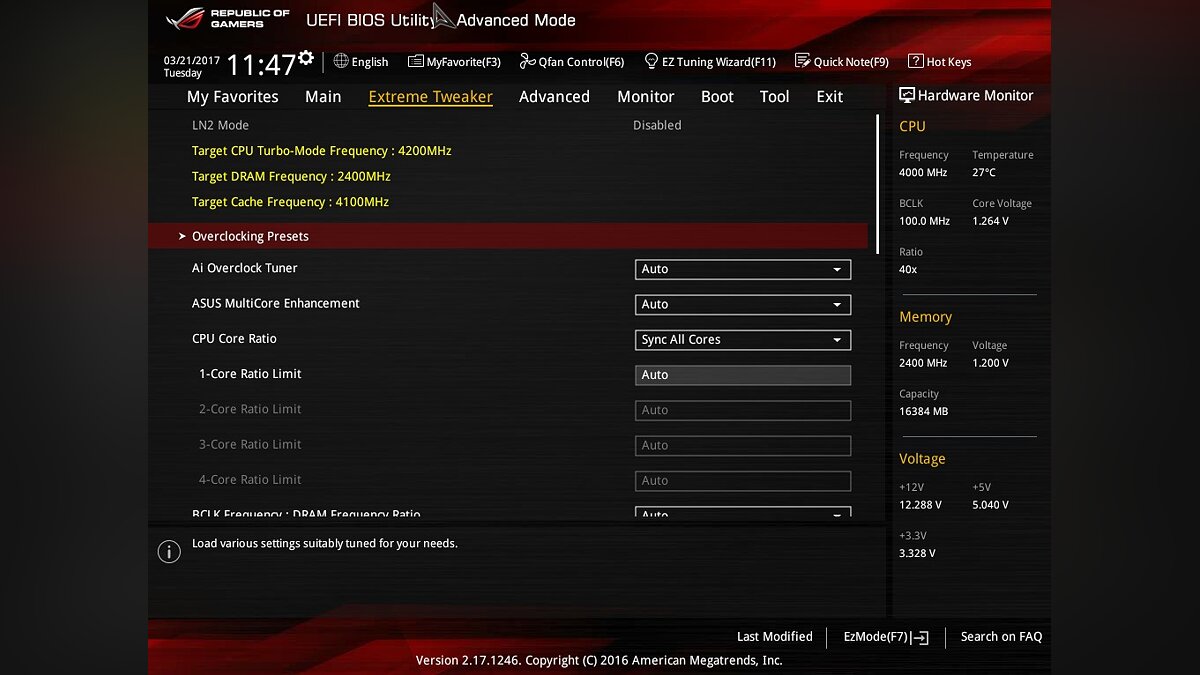Start the EZ Tuning Wizard(F11)

[x=710, y=62]
